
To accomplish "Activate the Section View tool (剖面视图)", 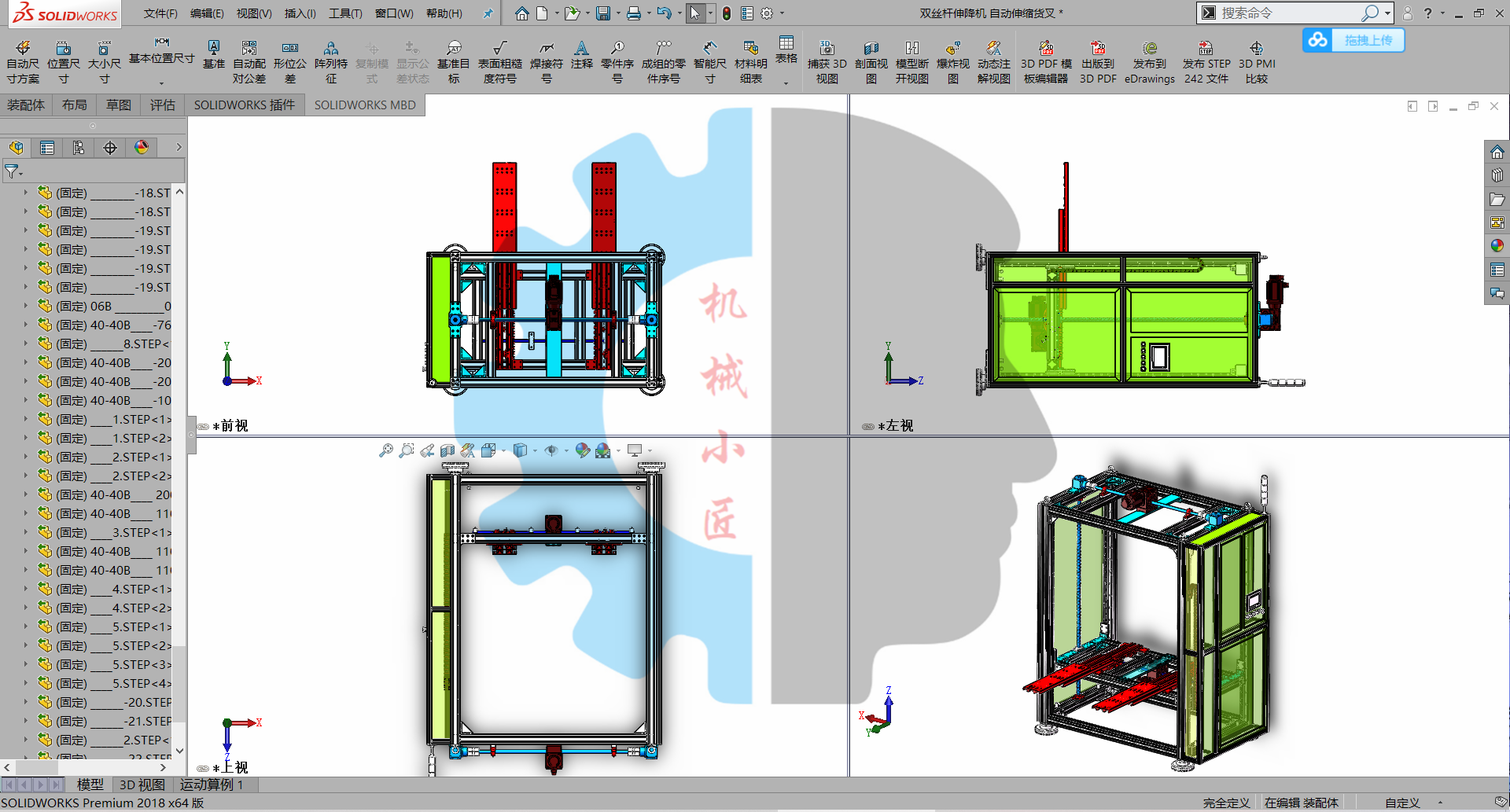I will coord(871,63).
